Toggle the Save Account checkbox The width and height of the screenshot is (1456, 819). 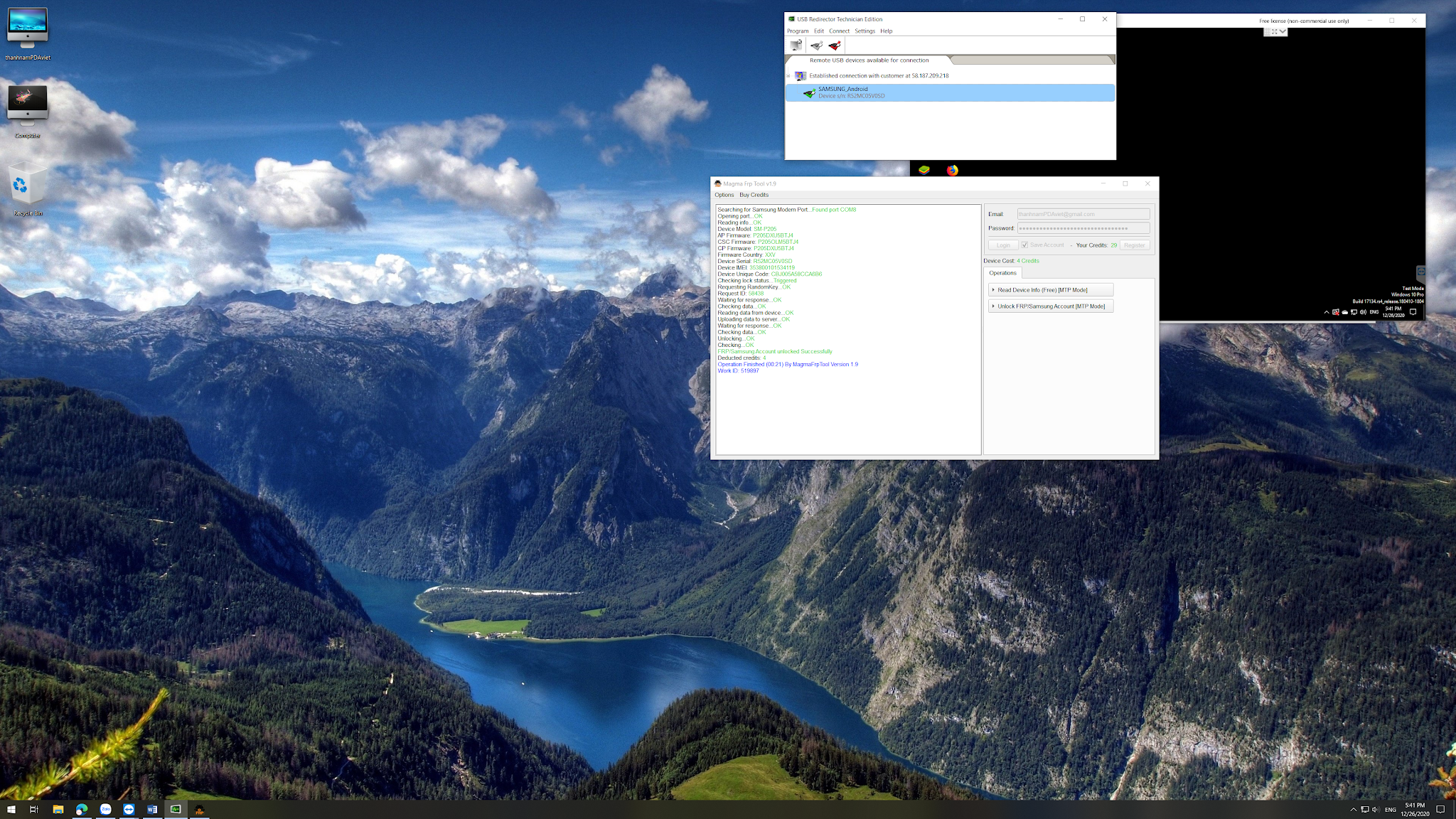point(1024,245)
